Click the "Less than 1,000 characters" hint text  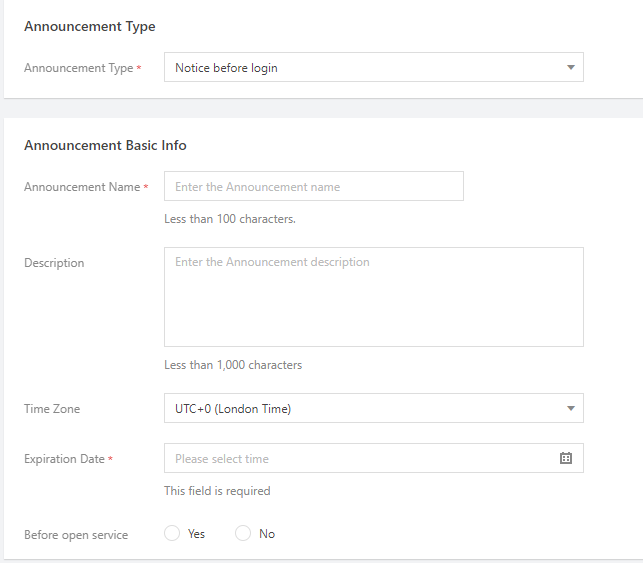click(233, 365)
